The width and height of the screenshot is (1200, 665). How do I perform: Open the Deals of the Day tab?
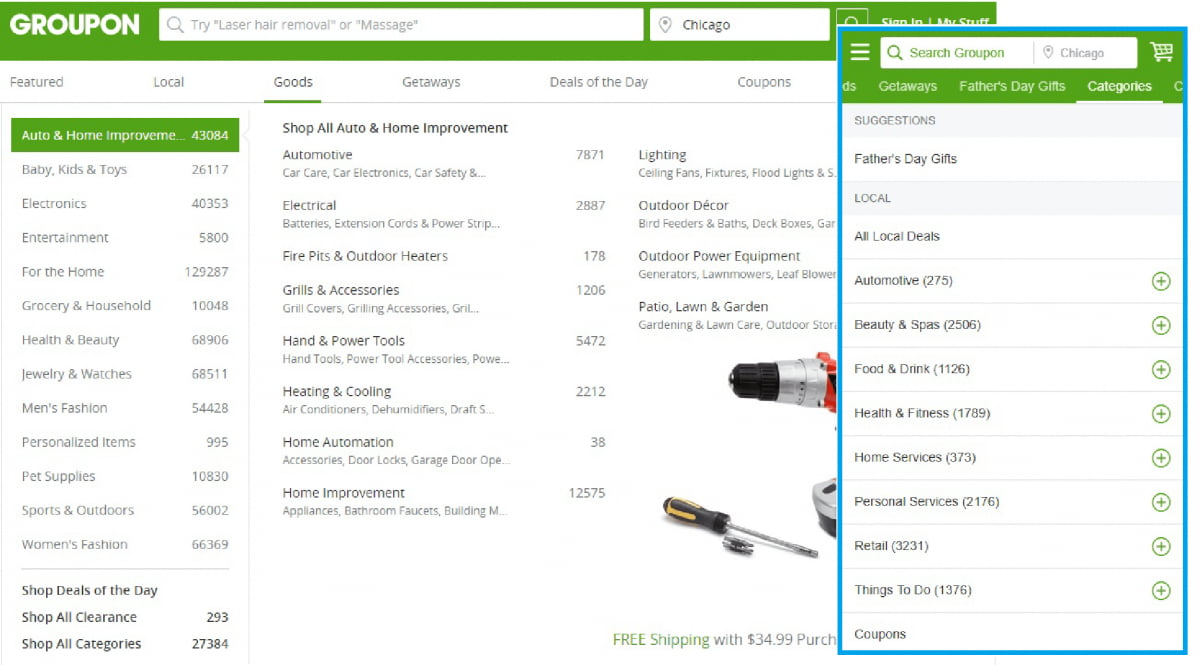[598, 82]
